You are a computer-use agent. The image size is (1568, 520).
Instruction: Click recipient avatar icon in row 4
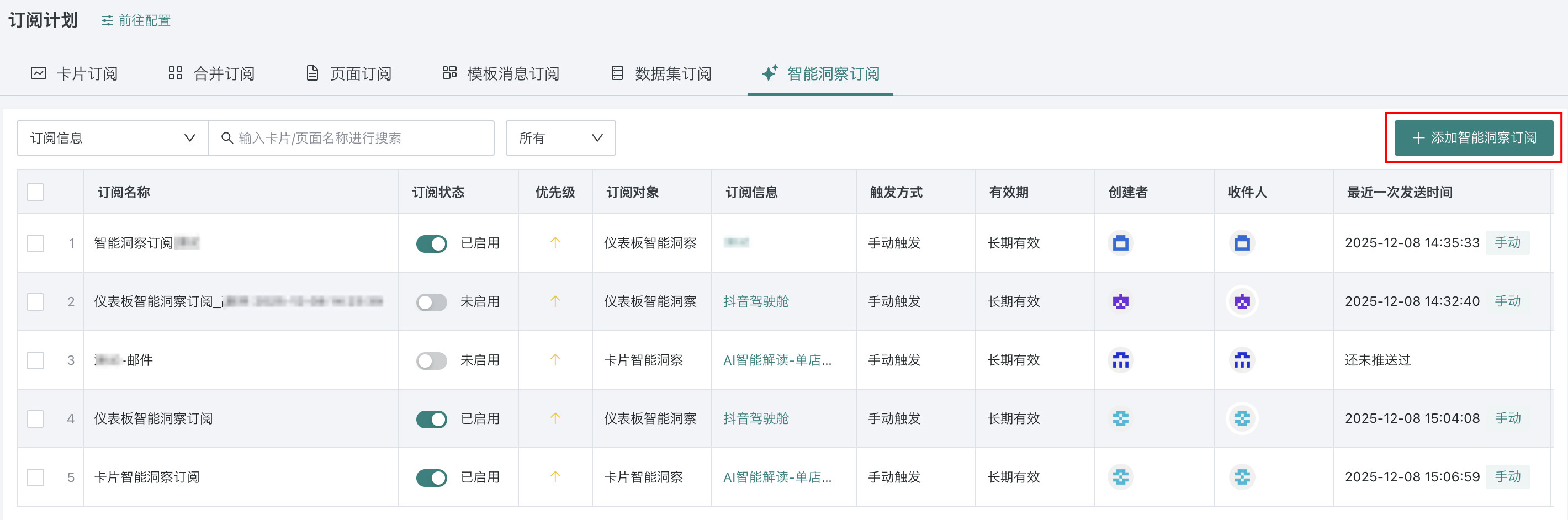[x=1242, y=419]
